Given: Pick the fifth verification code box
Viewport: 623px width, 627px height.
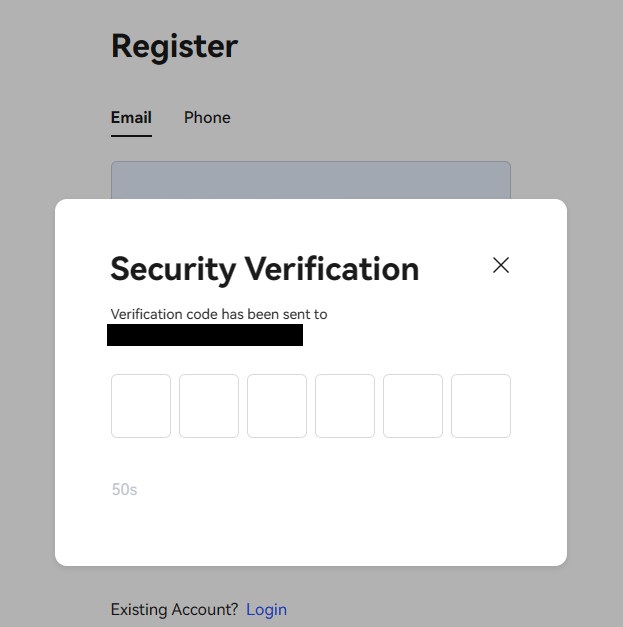Looking at the screenshot, I should tap(413, 406).
